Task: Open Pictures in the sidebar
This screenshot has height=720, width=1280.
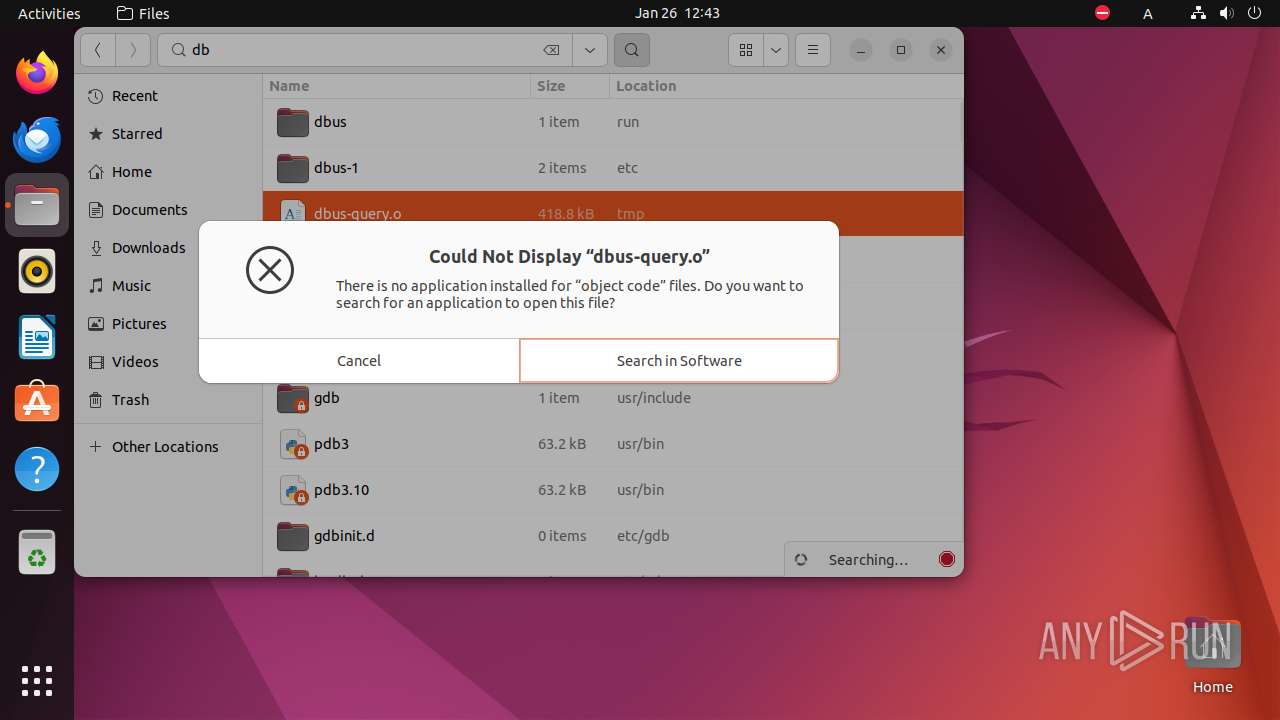Action: click(x=168, y=324)
